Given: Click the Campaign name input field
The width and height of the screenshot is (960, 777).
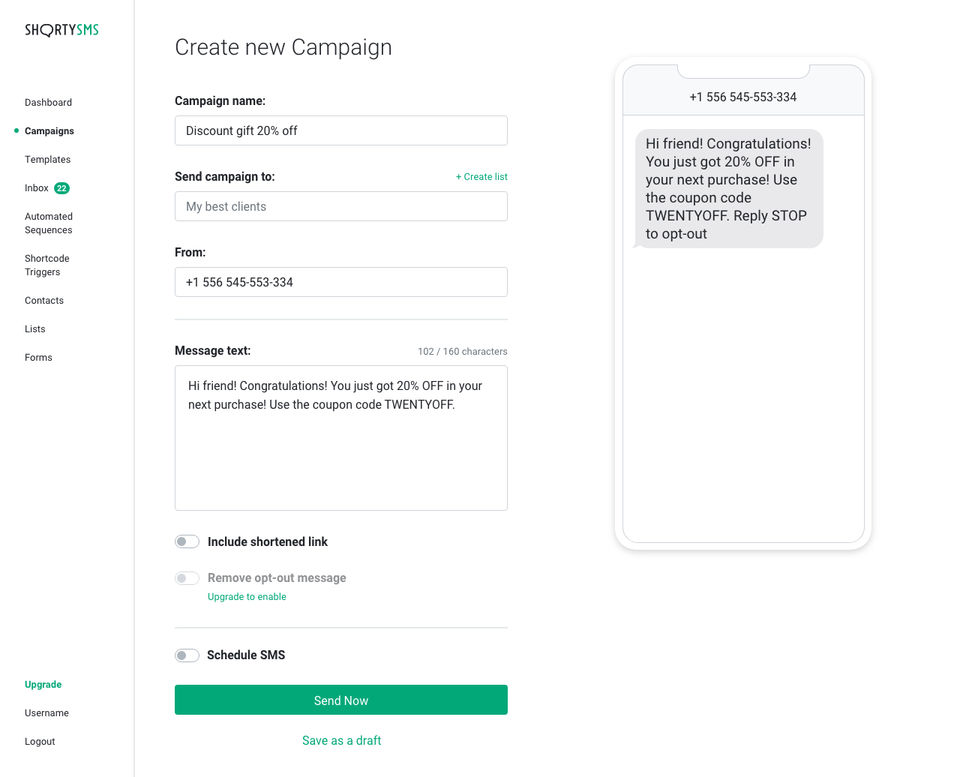Looking at the screenshot, I should [x=341, y=130].
